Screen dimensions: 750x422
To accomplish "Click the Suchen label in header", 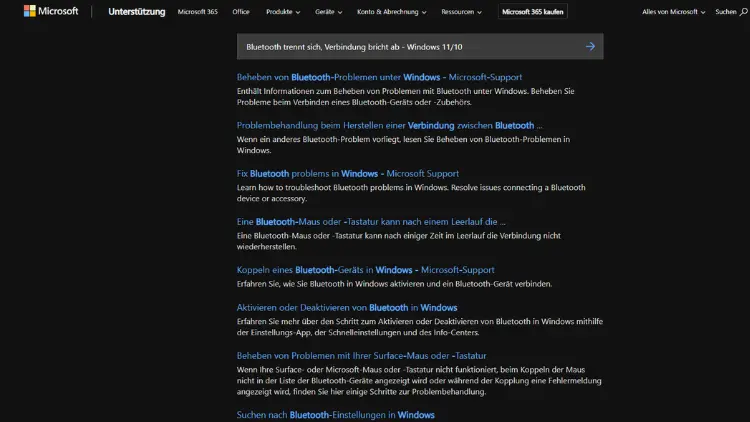I will click(x=726, y=11).
